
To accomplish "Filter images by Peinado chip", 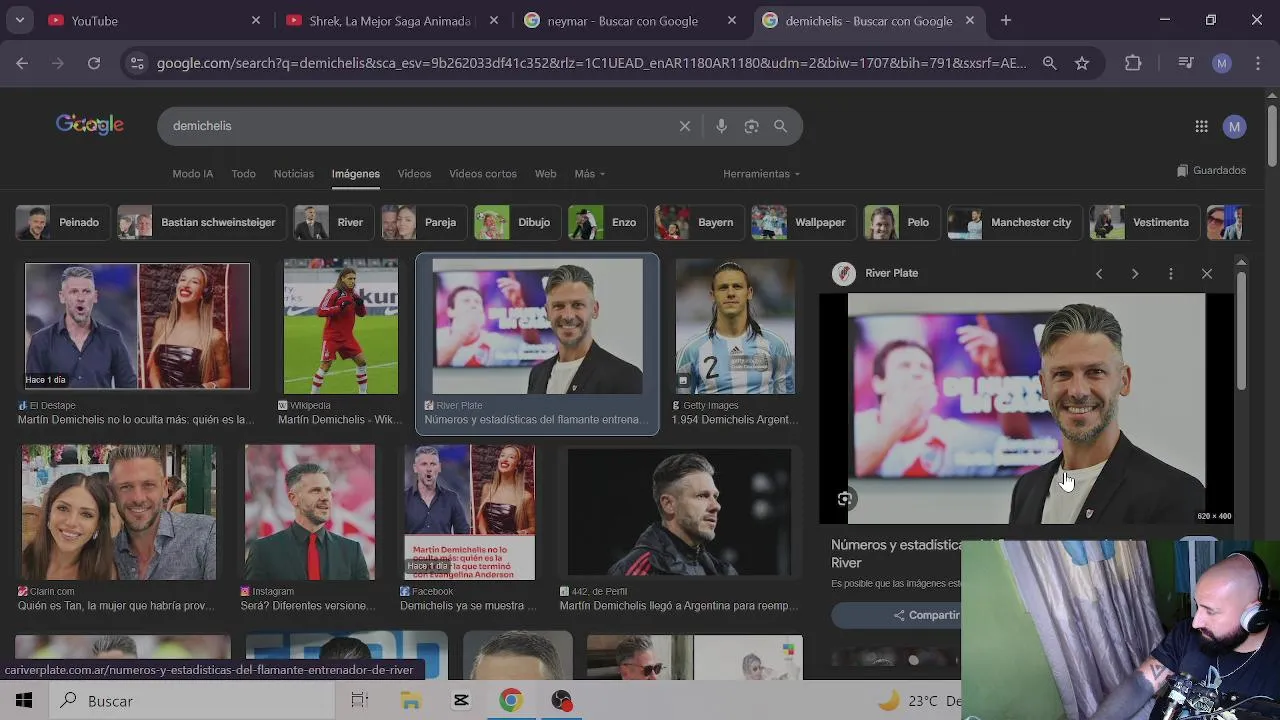I will coord(62,222).
